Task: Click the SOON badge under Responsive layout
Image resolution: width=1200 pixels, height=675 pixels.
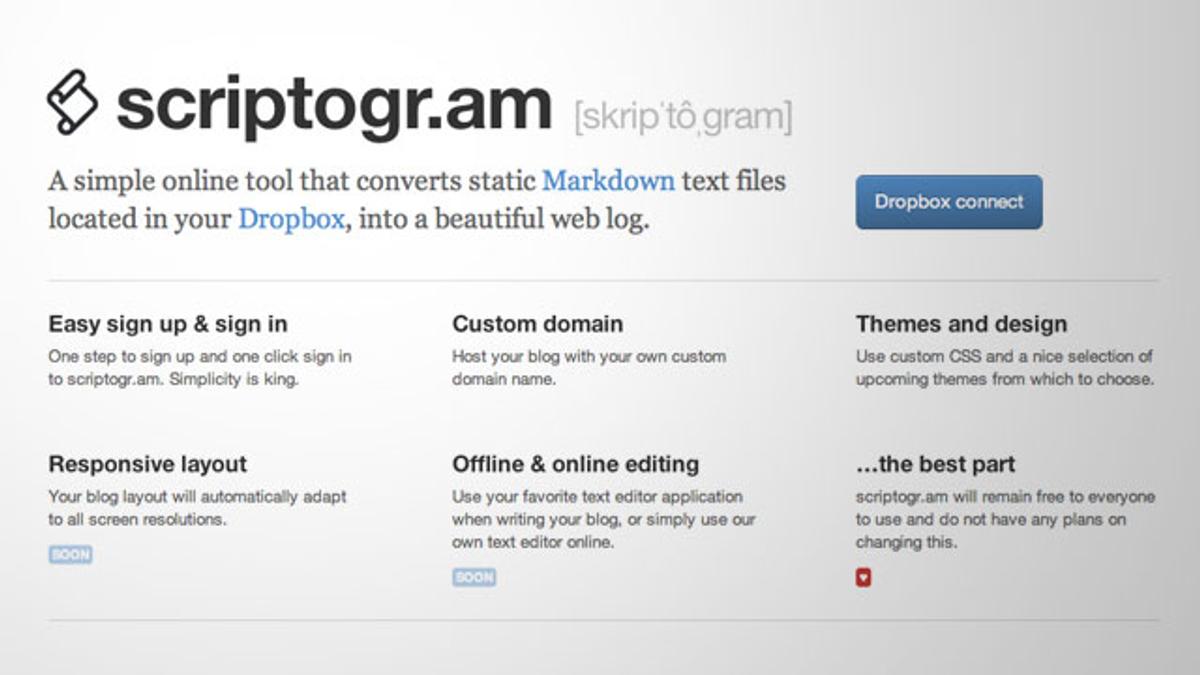Action: click(70, 554)
